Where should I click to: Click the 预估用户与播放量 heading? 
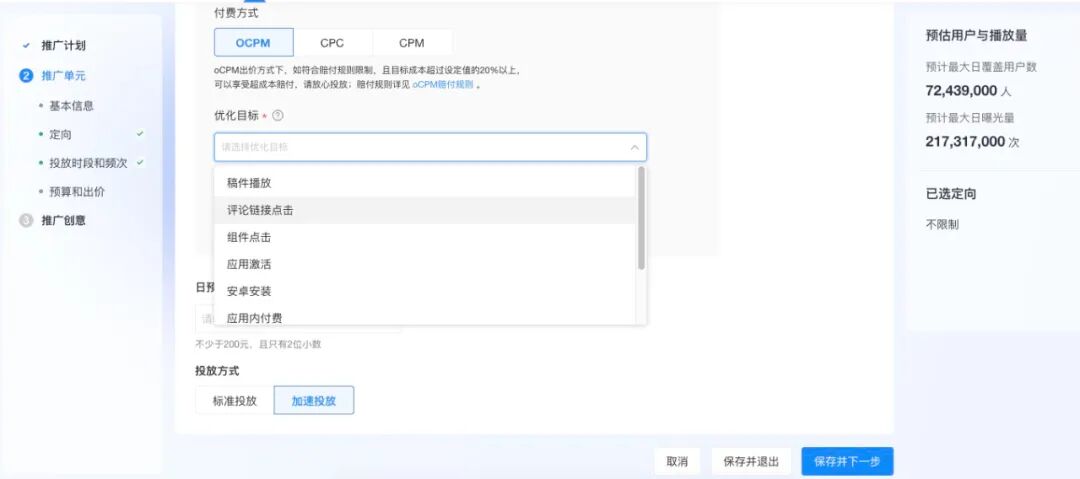pos(977,36)
